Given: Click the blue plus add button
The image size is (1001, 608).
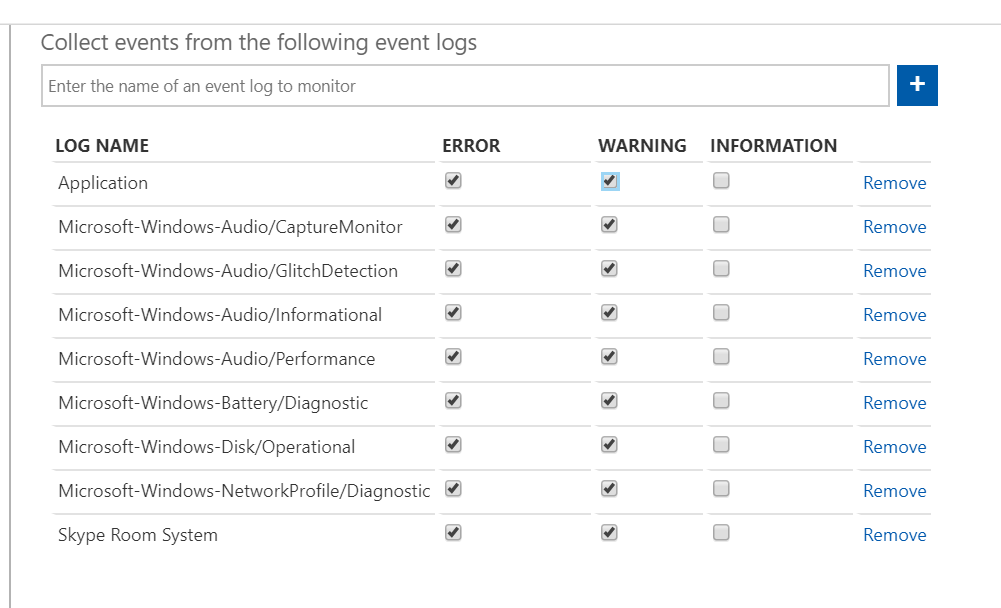Looking at the screenshot, I should tap(917, 86).
